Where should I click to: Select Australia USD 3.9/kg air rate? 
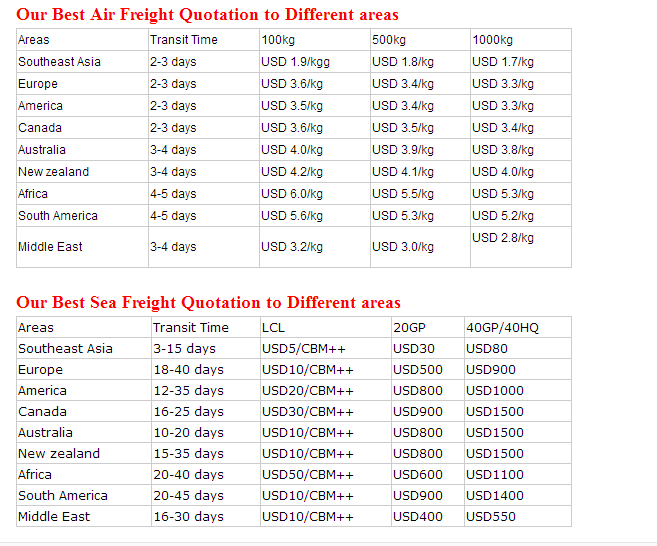tap(403, 150)
